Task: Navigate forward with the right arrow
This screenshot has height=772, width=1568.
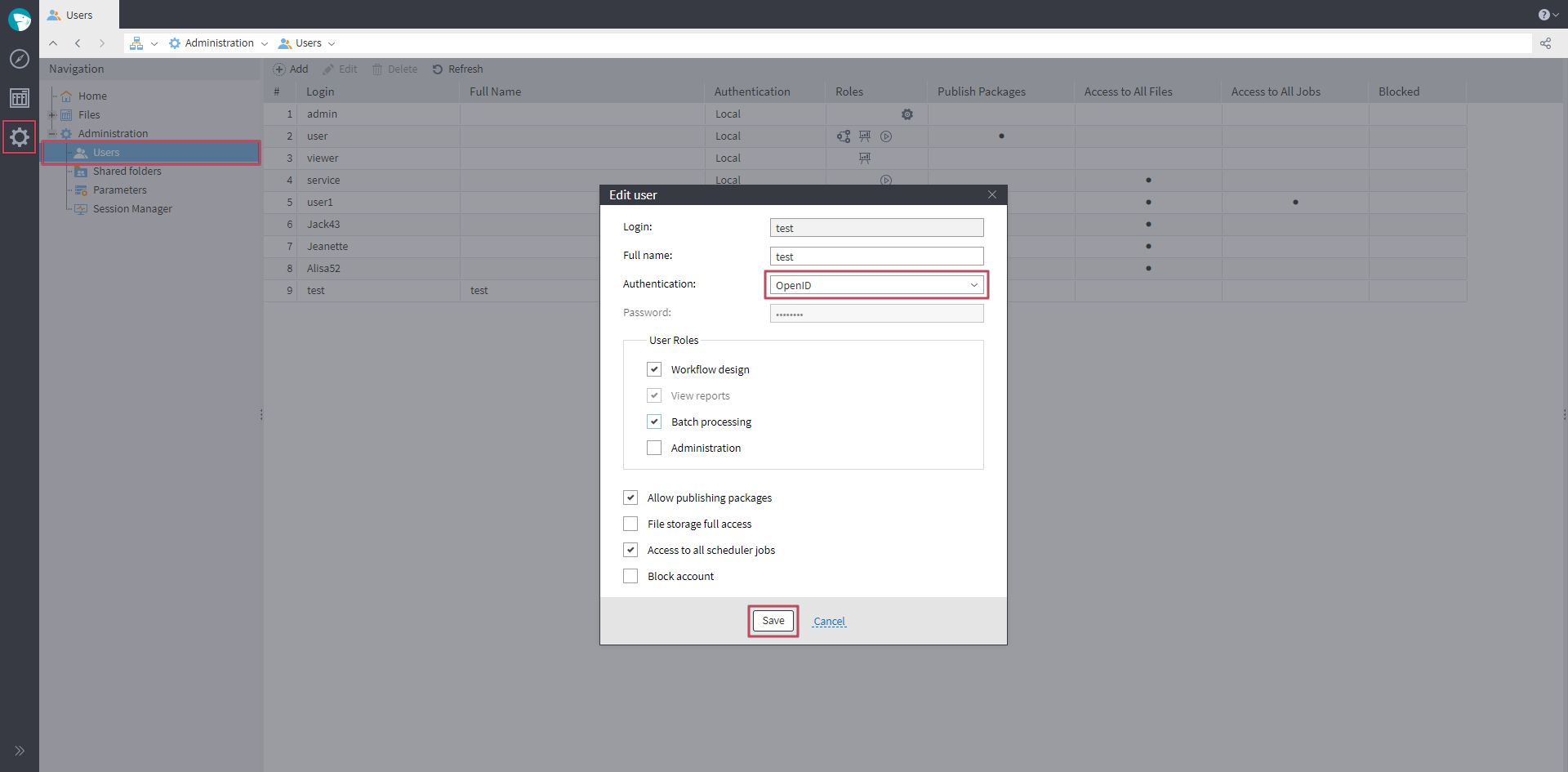Action: pos(102,43)
